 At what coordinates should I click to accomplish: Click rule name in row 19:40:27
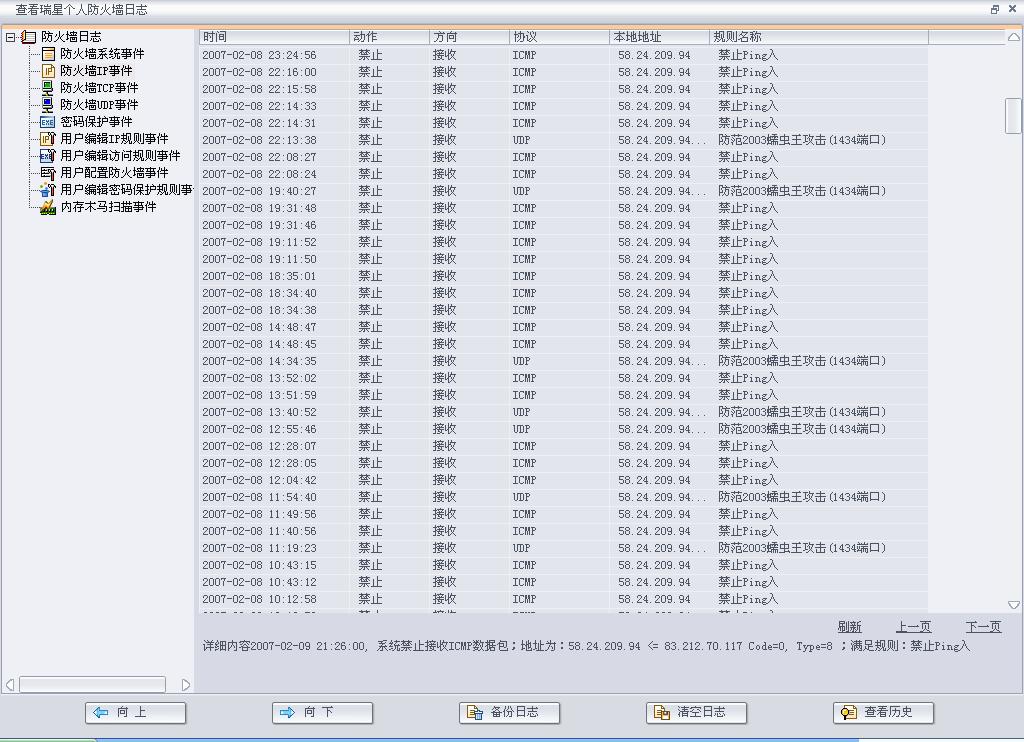point(802,191)
